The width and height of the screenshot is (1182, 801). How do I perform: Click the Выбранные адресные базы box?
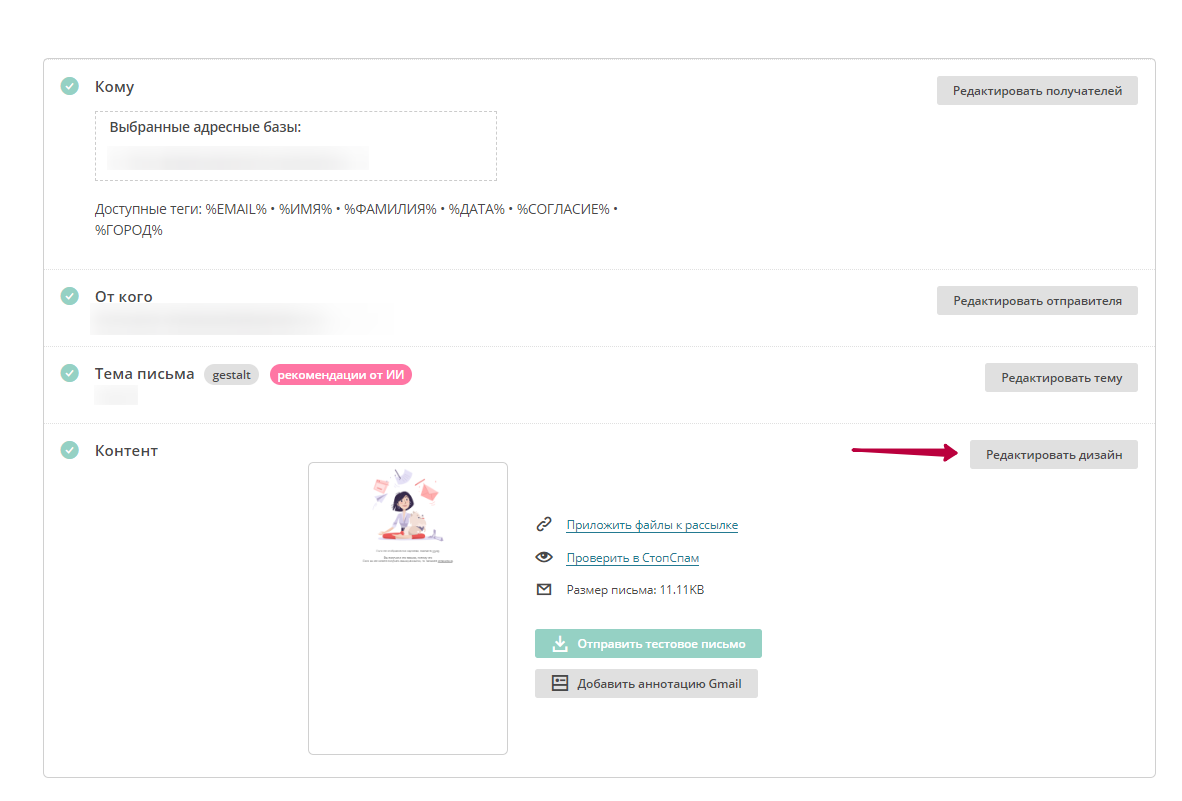point(295,145)
